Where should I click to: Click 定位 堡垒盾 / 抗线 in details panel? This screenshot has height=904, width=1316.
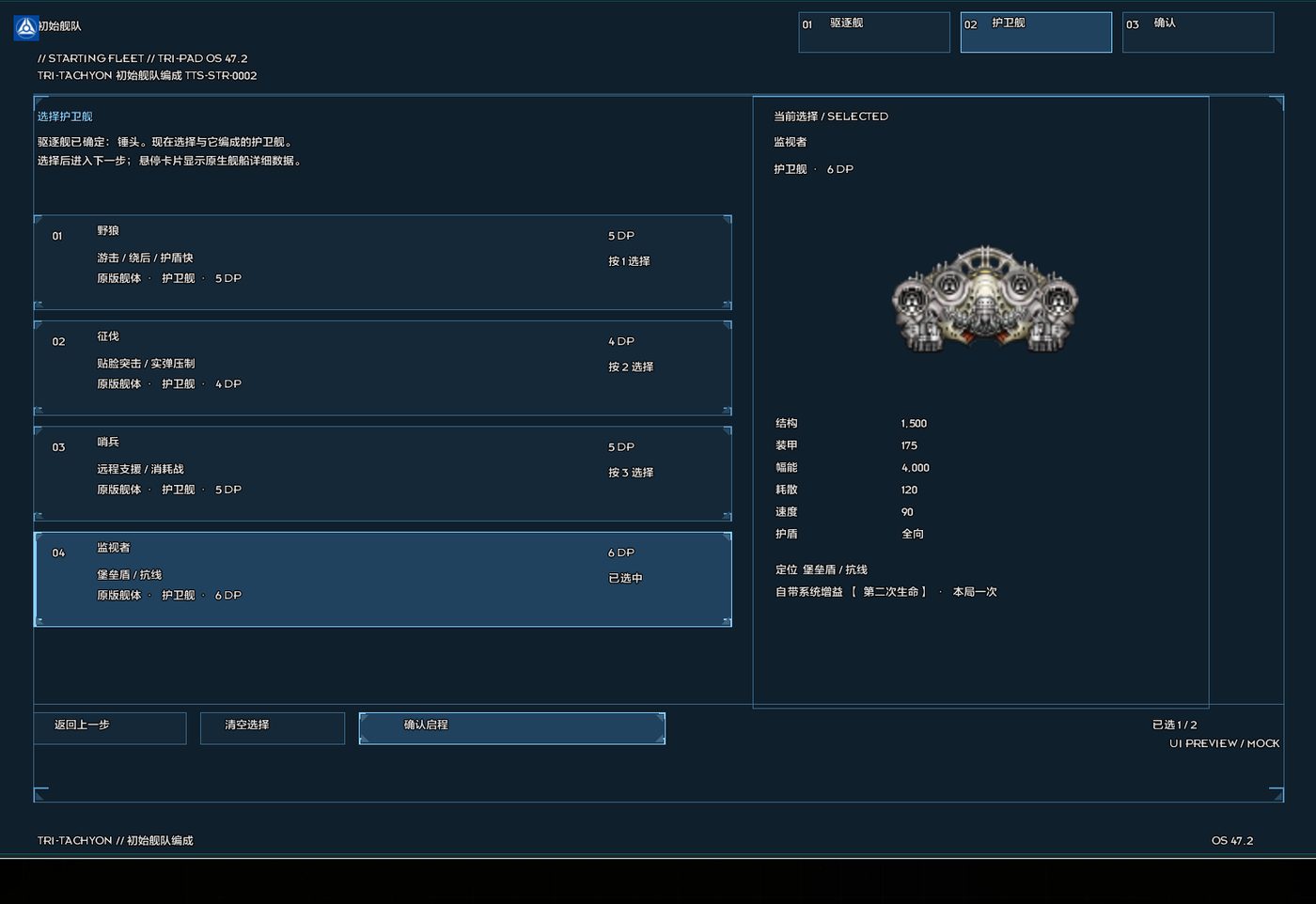tap(822, 569)
